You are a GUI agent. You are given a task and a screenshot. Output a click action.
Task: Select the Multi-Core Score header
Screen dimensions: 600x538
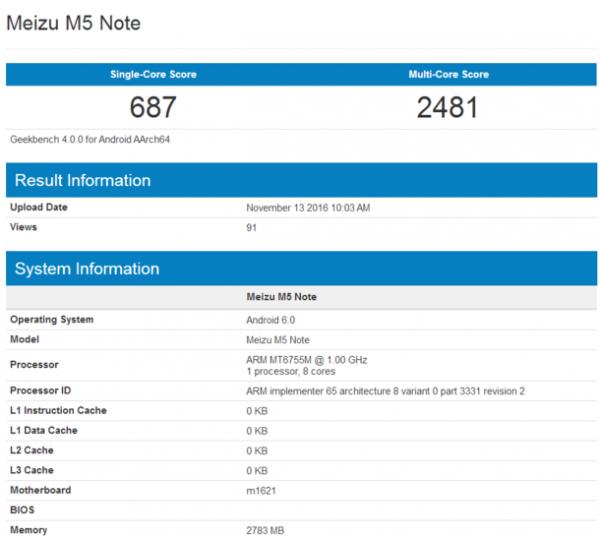448,74
